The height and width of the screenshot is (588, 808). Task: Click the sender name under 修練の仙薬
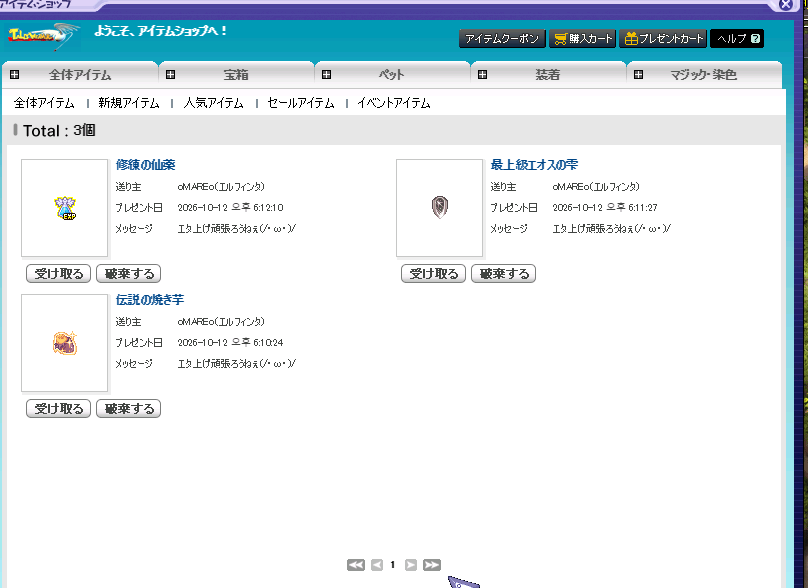(221, 187)
